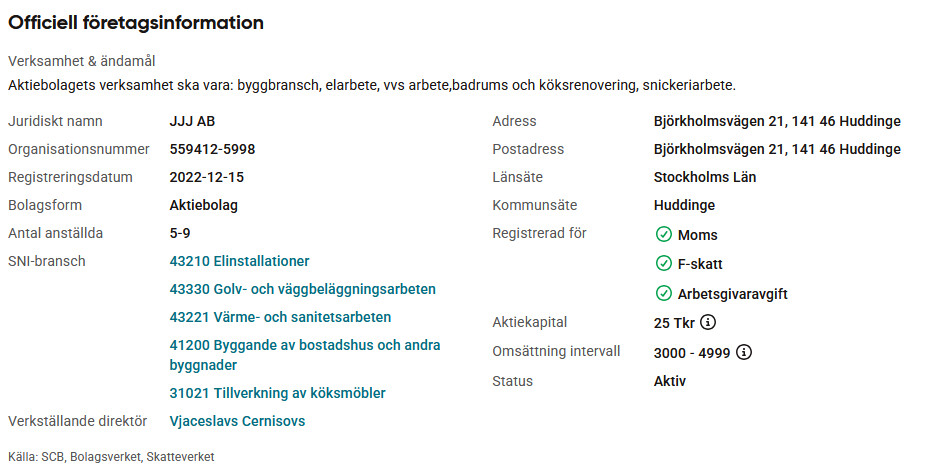Click the green checkmark beside Moms

point(663,235)
